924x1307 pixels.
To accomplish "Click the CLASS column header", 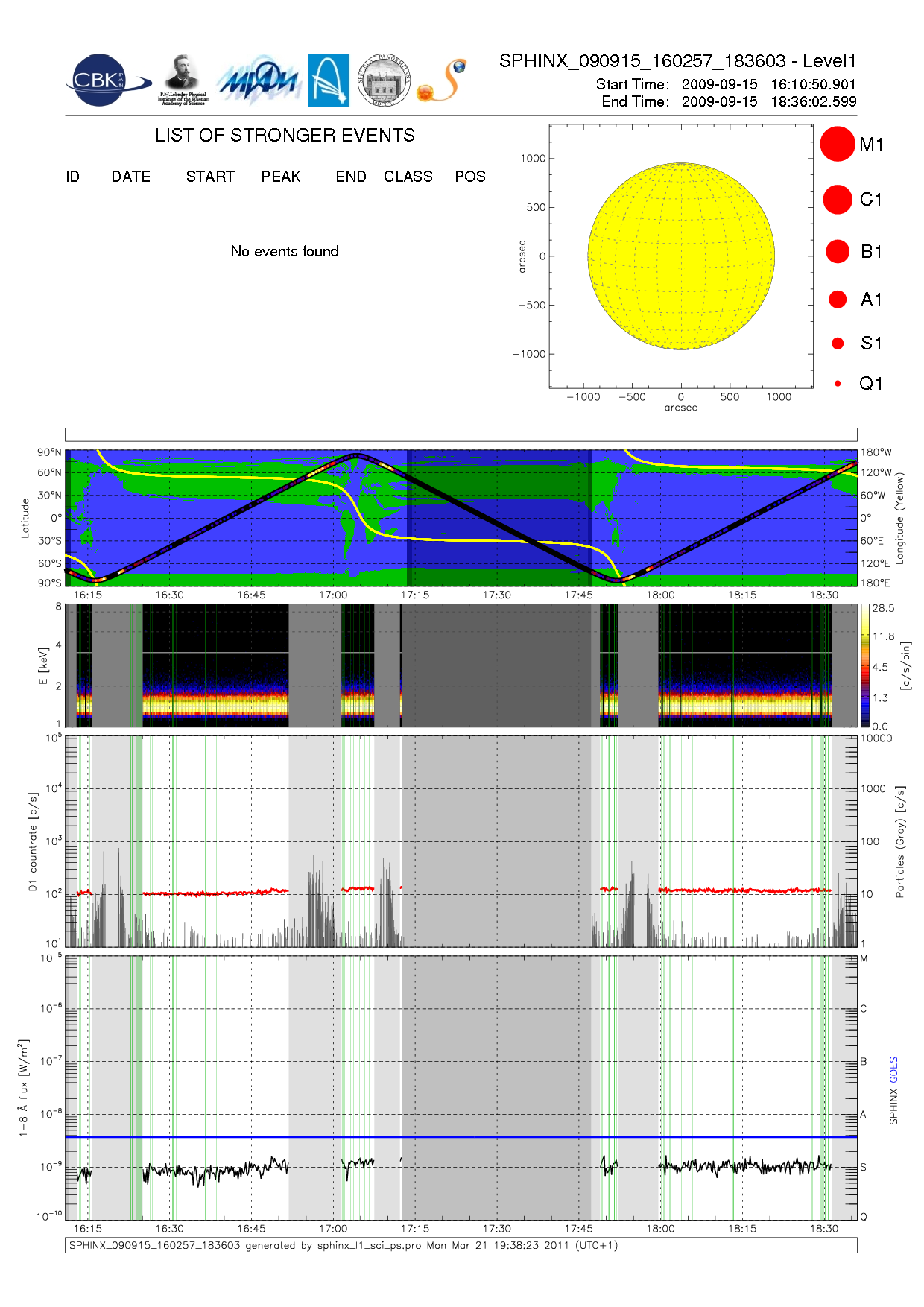I will (408, 177).
